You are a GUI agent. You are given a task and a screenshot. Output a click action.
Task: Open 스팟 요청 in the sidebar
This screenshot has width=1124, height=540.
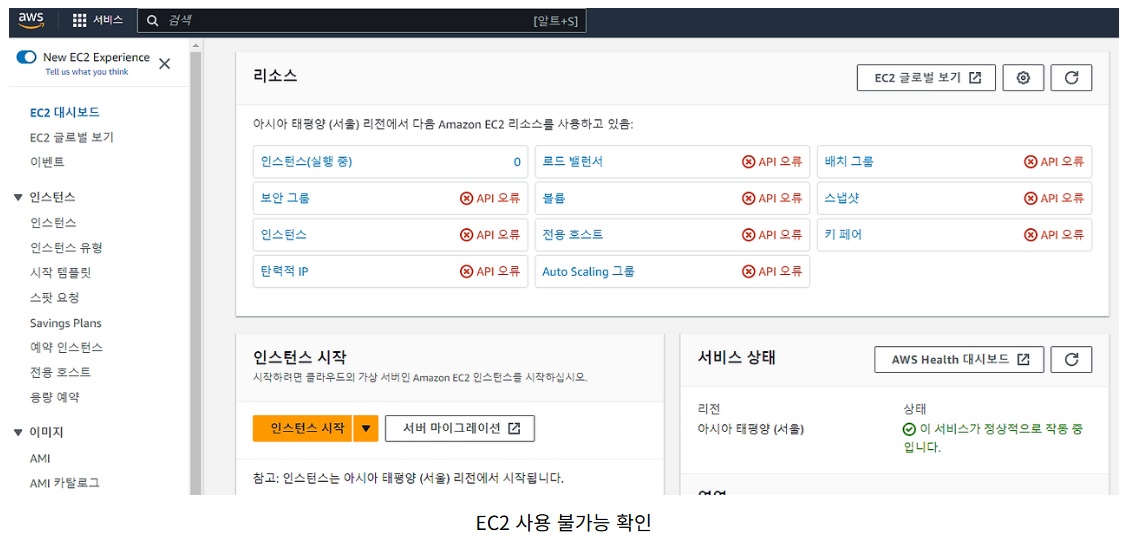[54, 297]
